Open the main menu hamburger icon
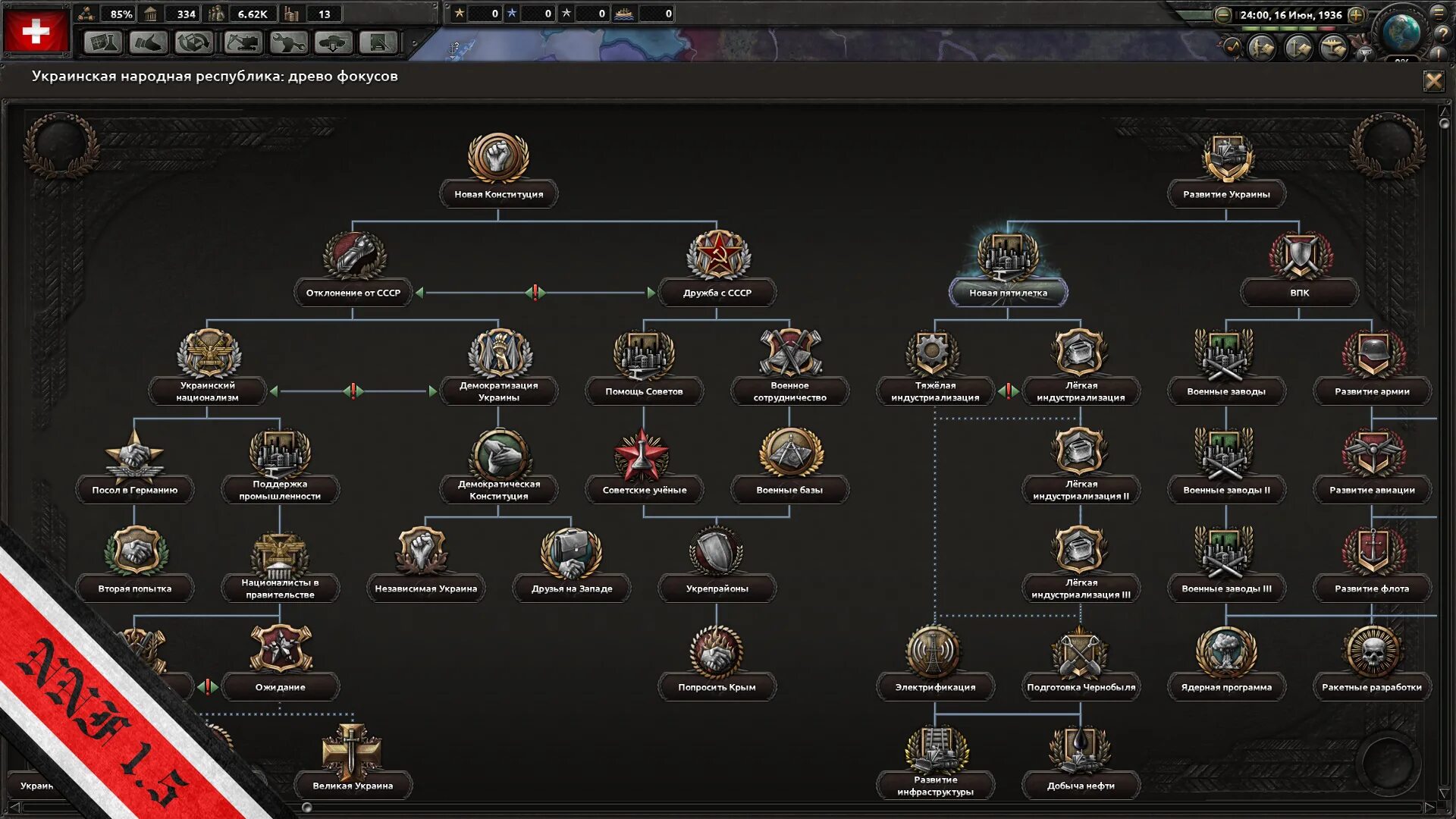1456x819 pixels. (x=1439, y=12)
